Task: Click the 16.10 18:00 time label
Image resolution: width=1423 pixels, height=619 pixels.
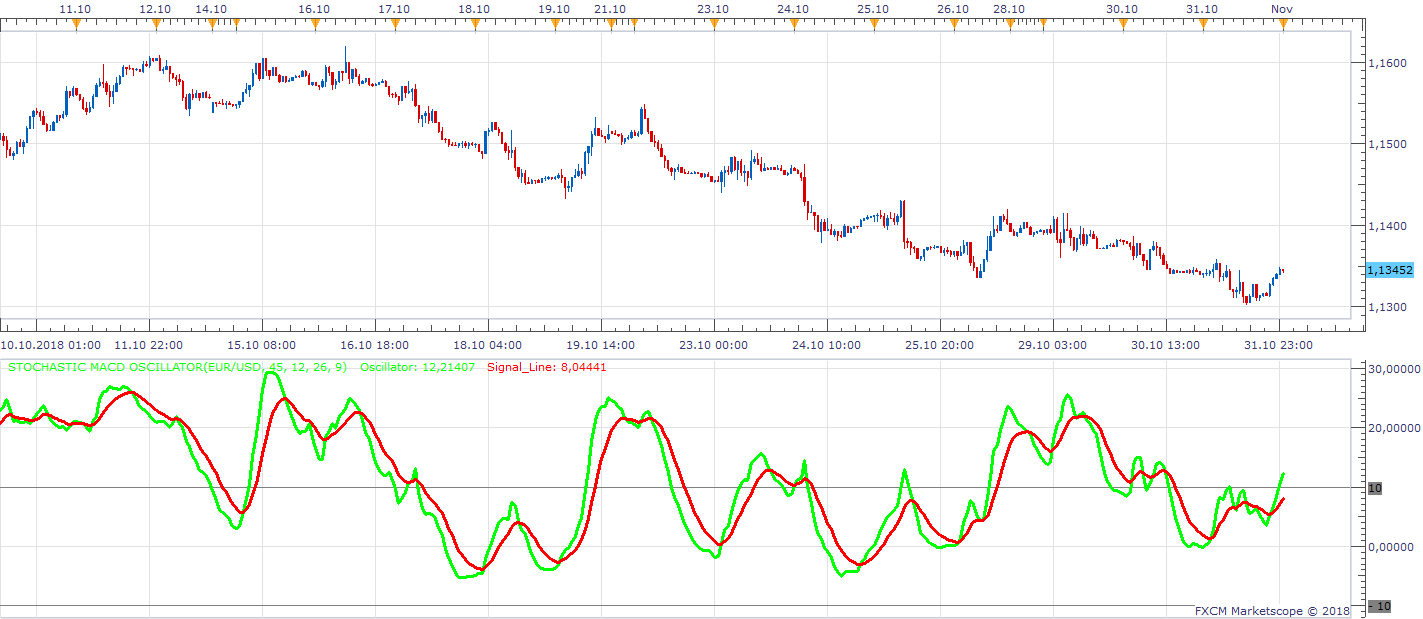Action: coord(374,345)
